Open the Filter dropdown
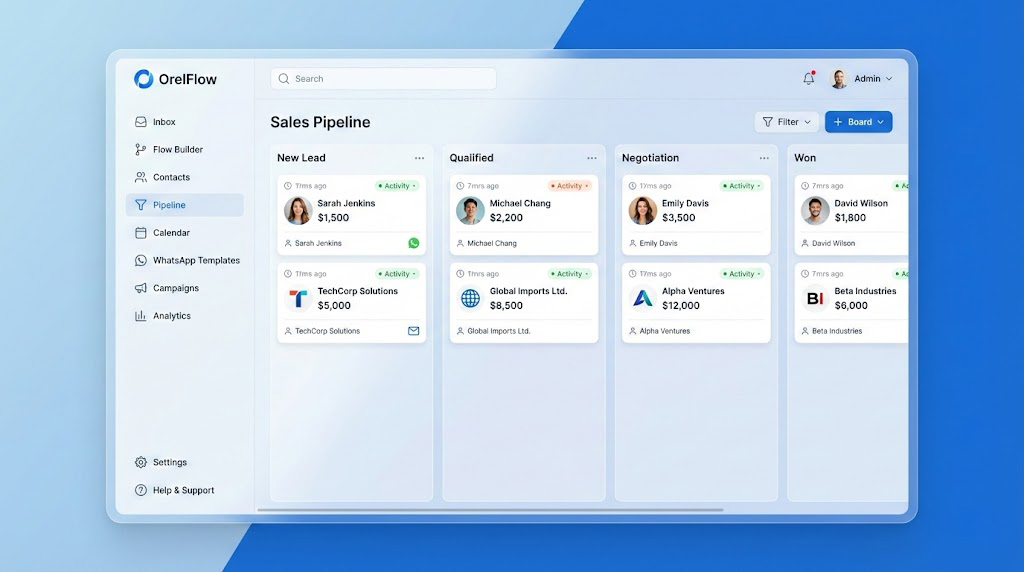The width and height of the screenshot is (1024, 572). 787,122
